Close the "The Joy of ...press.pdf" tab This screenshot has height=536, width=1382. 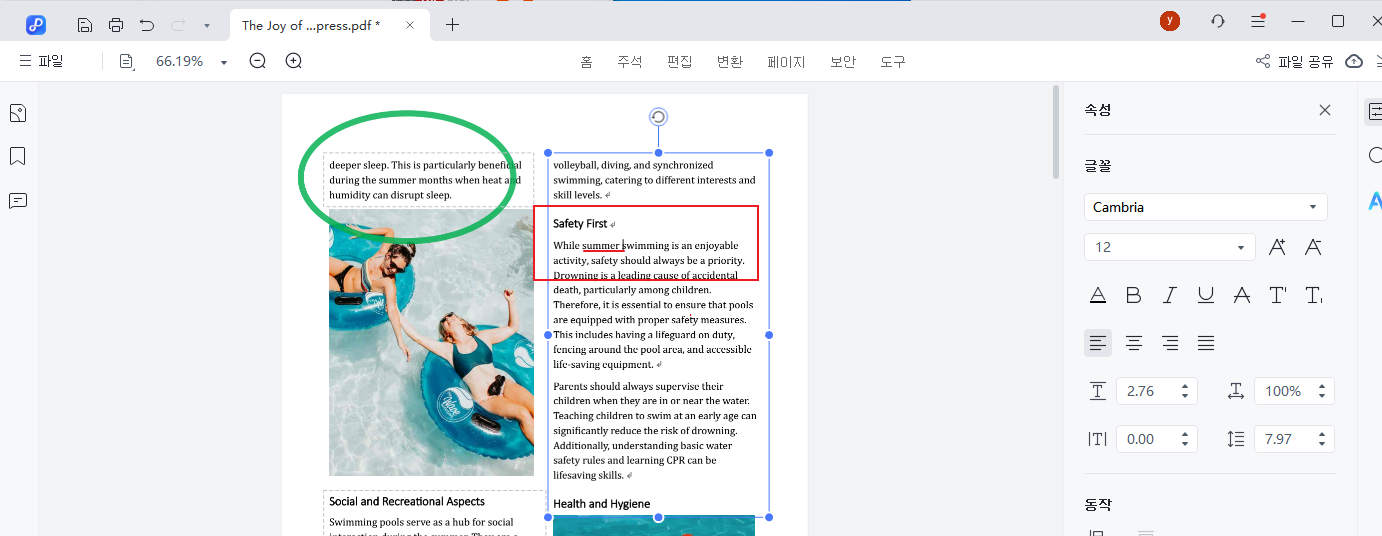tap(410, 25)
